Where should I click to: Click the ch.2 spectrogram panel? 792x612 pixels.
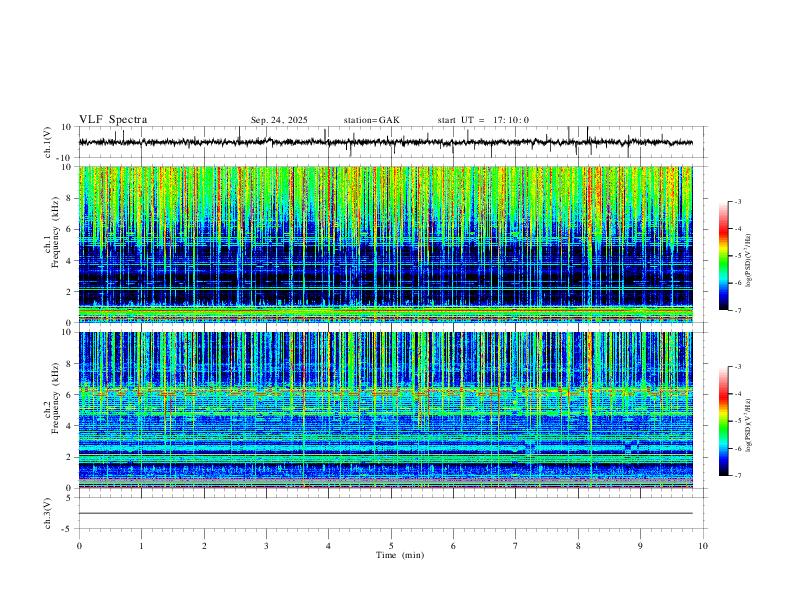[385, 410]
